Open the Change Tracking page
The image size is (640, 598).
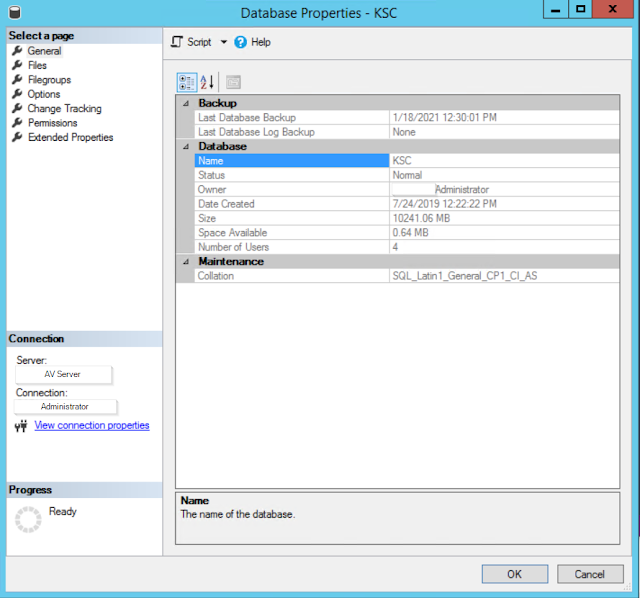[x=64, y=109]
